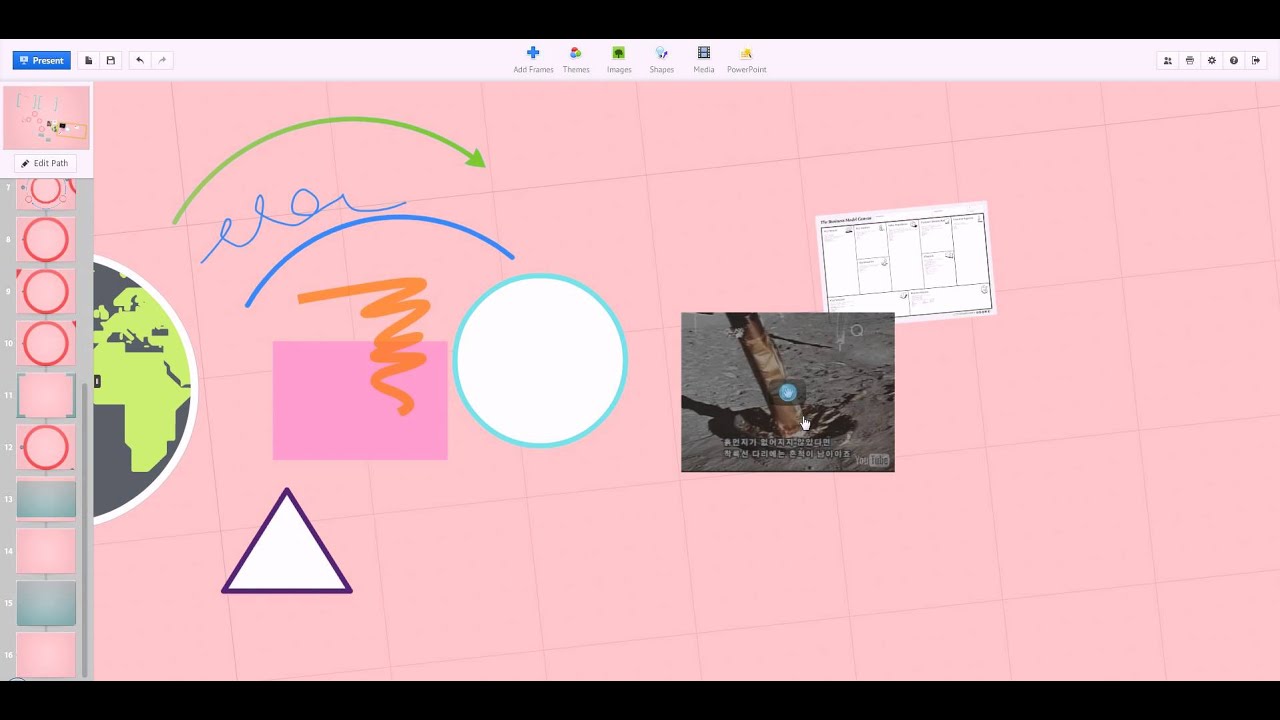
Task: Click the share with people icon
Action: click(1167, 60)
